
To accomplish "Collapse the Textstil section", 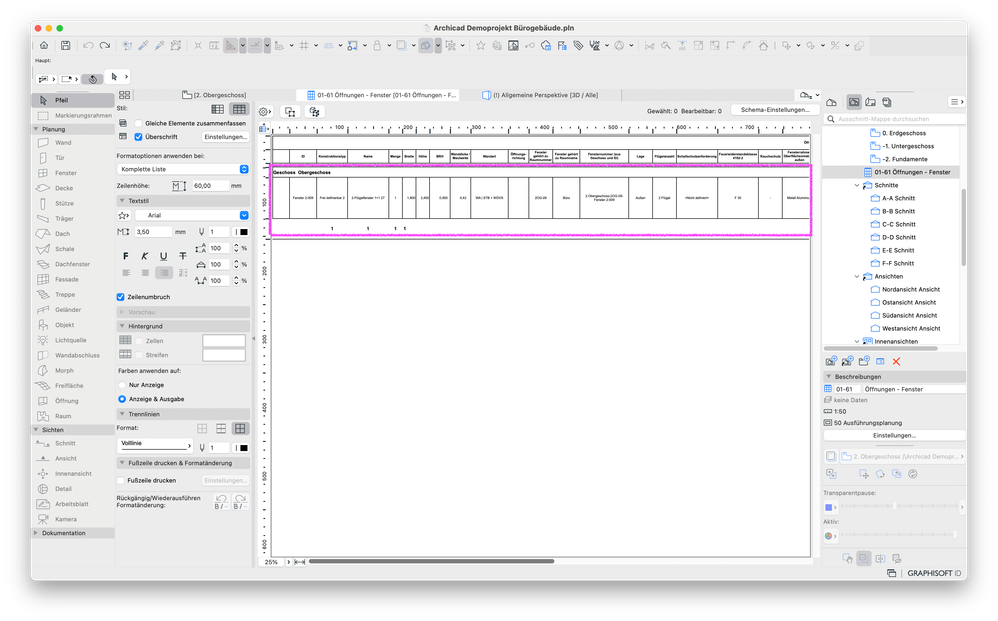I will [x=122, y=200].
